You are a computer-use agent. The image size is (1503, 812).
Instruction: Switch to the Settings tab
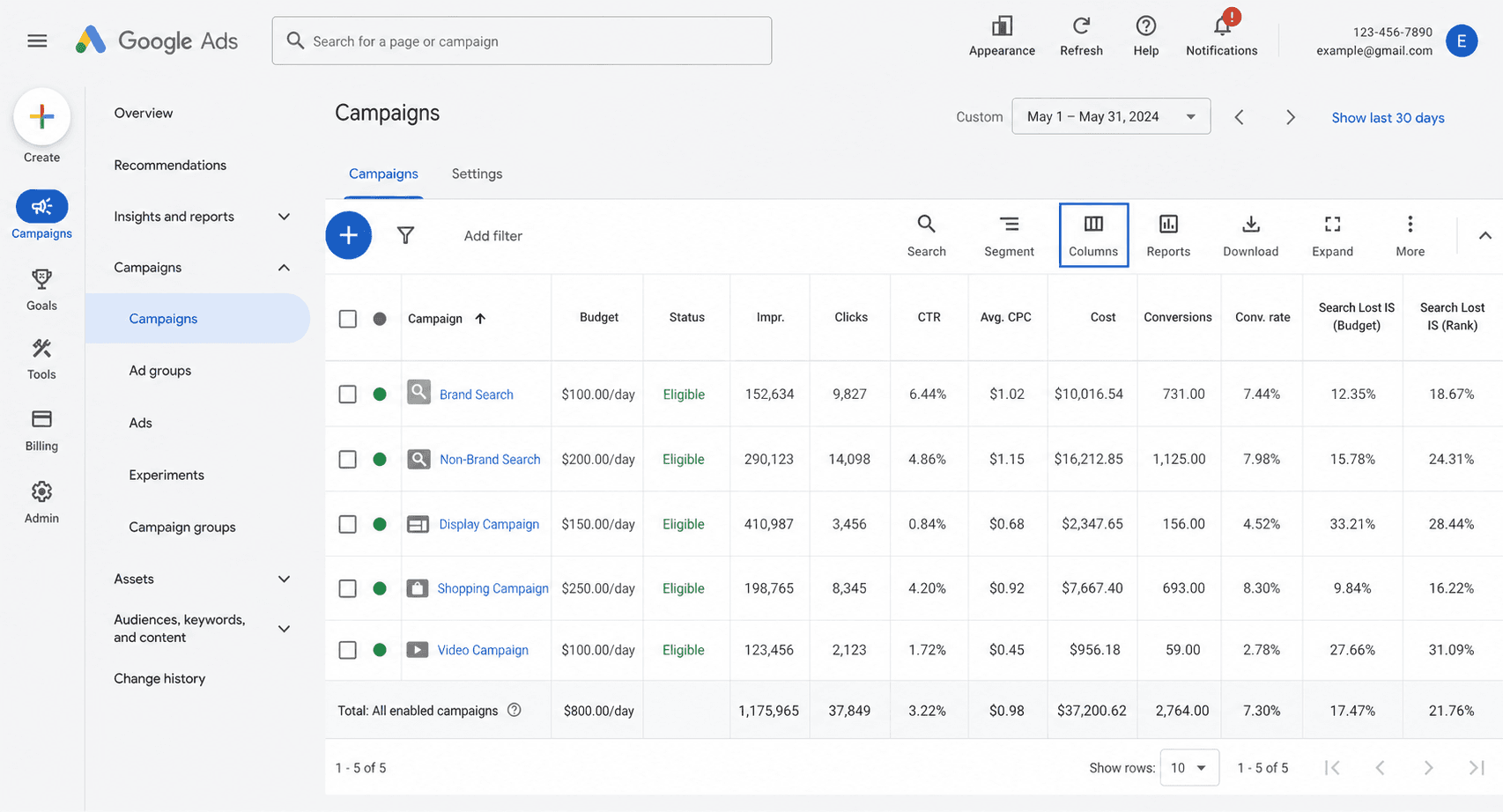coord(477,173)
